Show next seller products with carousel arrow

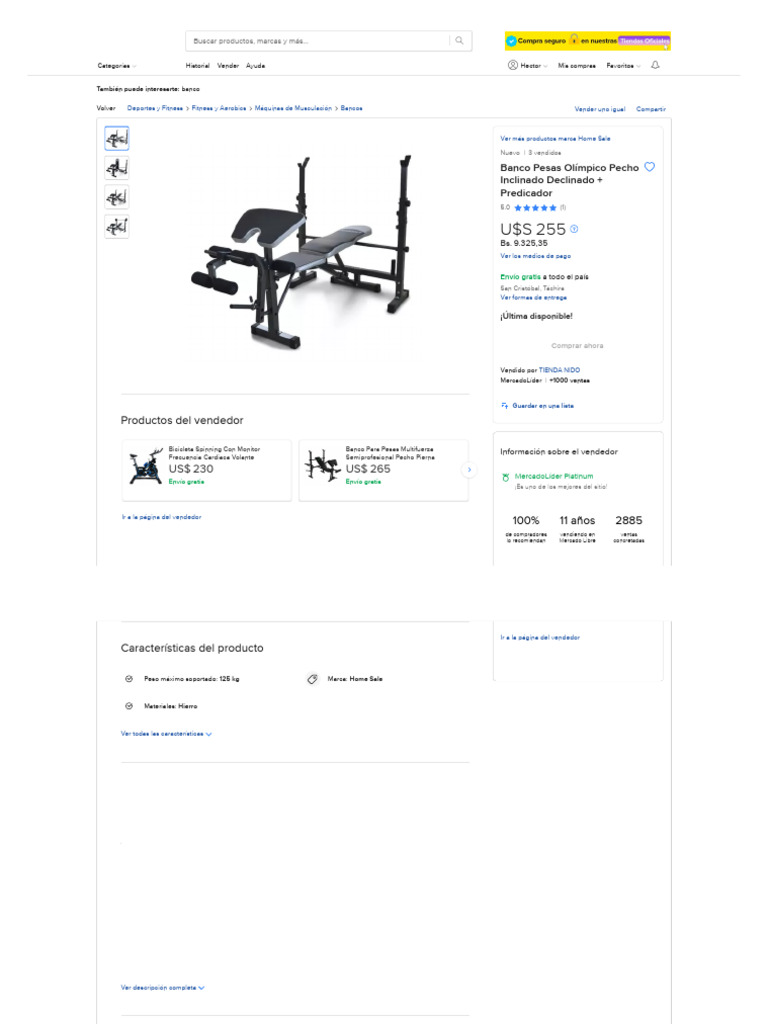tap(469, 470)
